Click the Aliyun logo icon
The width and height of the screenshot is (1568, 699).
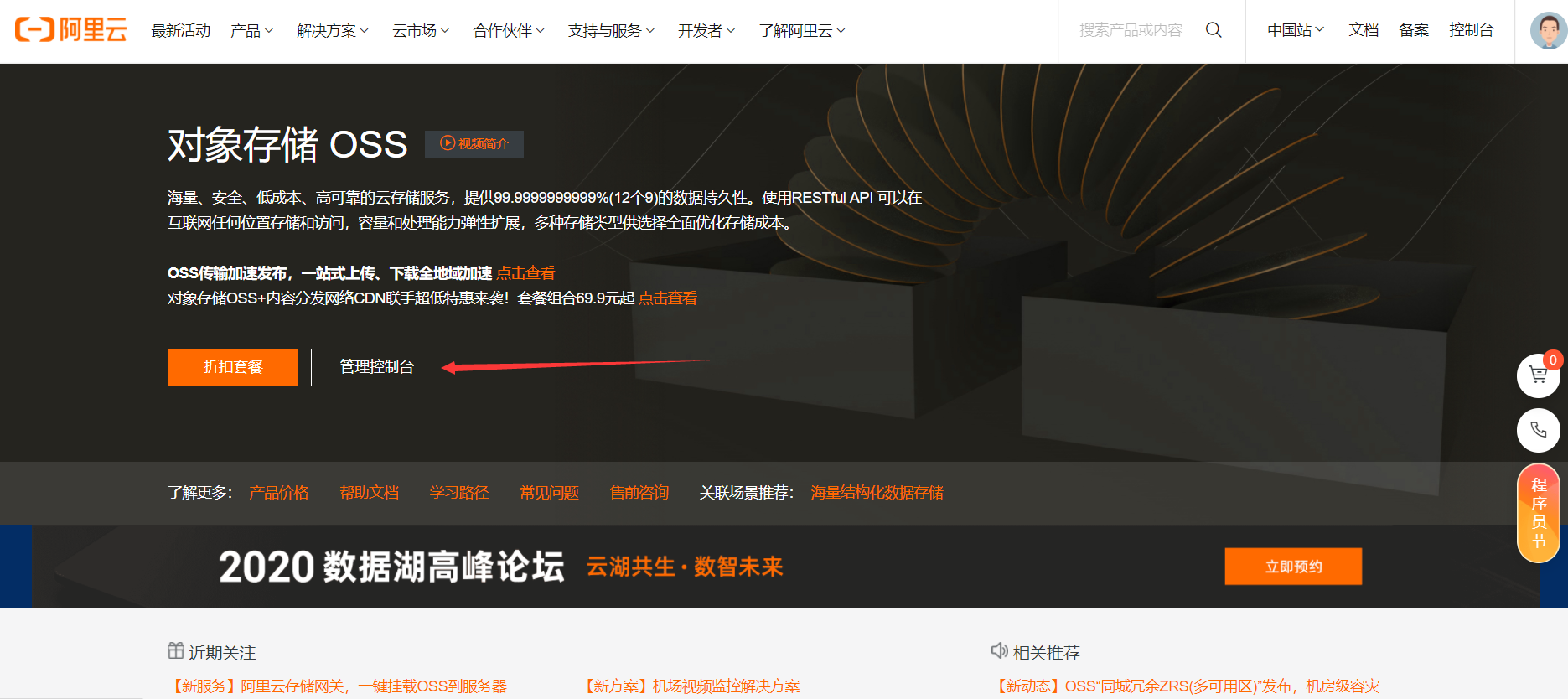click(x=71, y=30)
